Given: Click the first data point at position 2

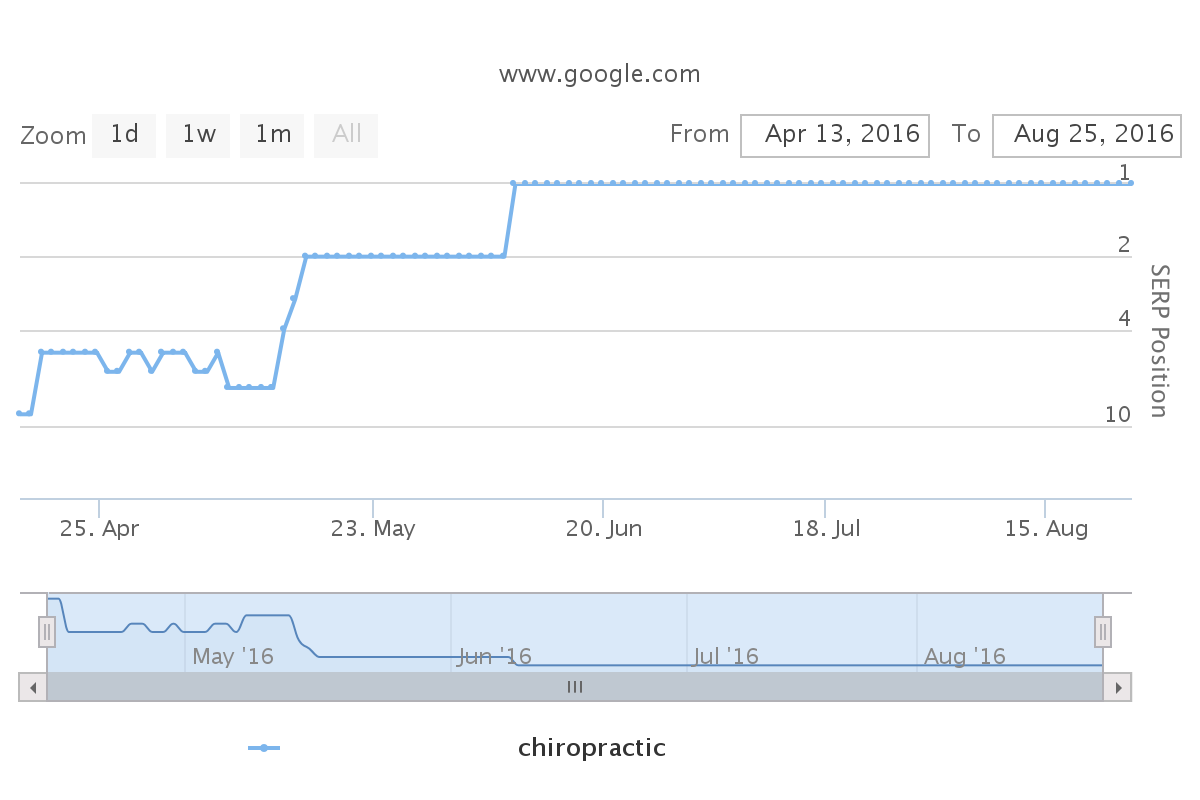Looking at the screenshot, I should point(305,256).
